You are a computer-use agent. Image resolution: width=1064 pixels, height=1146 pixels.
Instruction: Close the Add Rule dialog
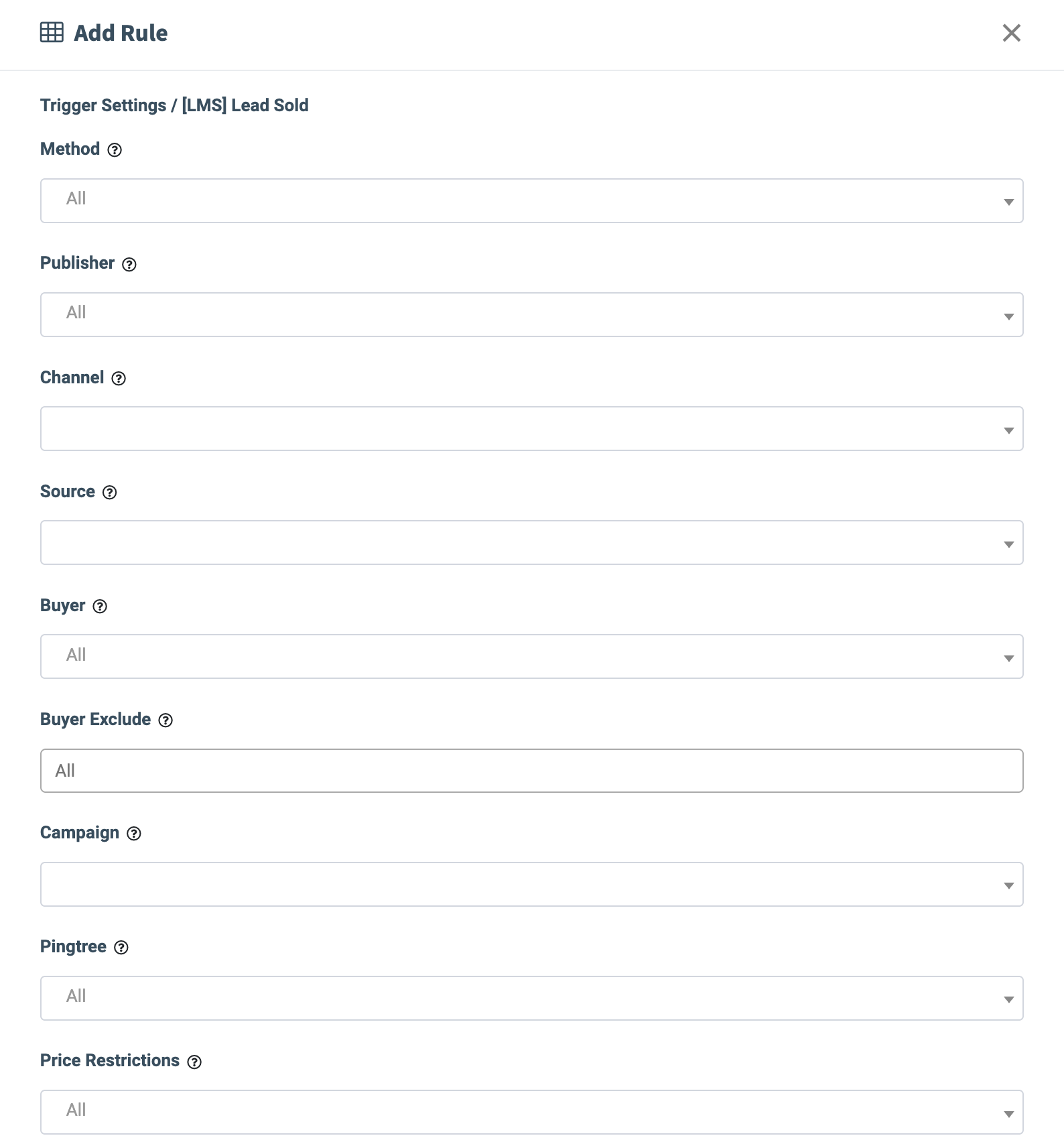(x=1011, y=33)
